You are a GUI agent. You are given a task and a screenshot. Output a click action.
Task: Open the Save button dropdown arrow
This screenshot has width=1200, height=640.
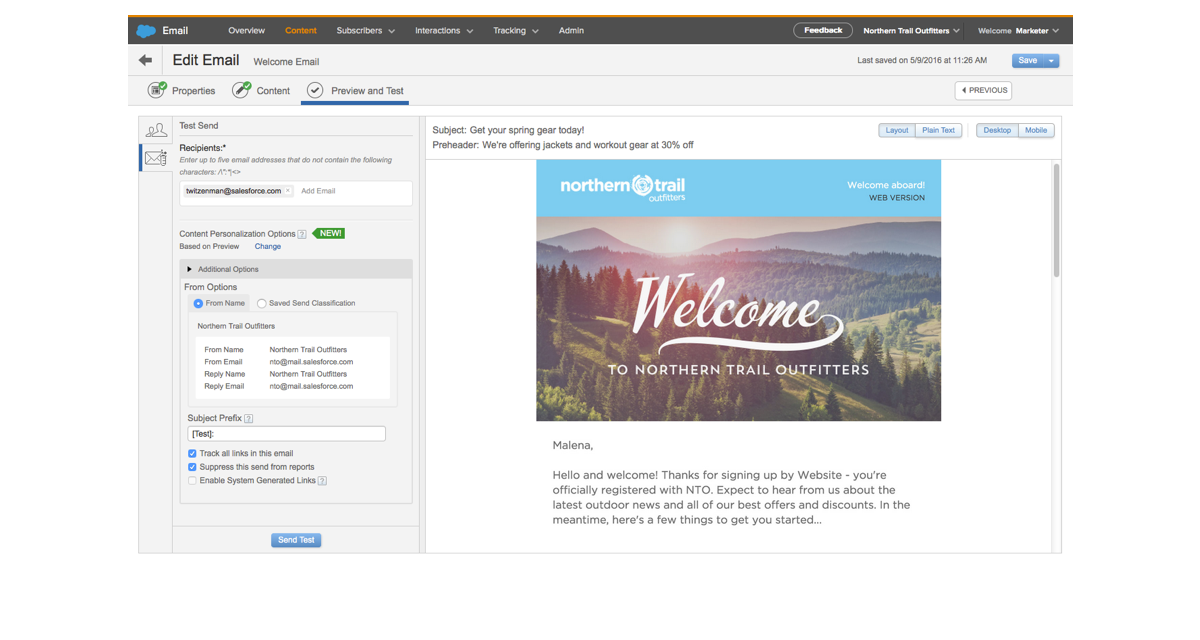point(1051,61)
